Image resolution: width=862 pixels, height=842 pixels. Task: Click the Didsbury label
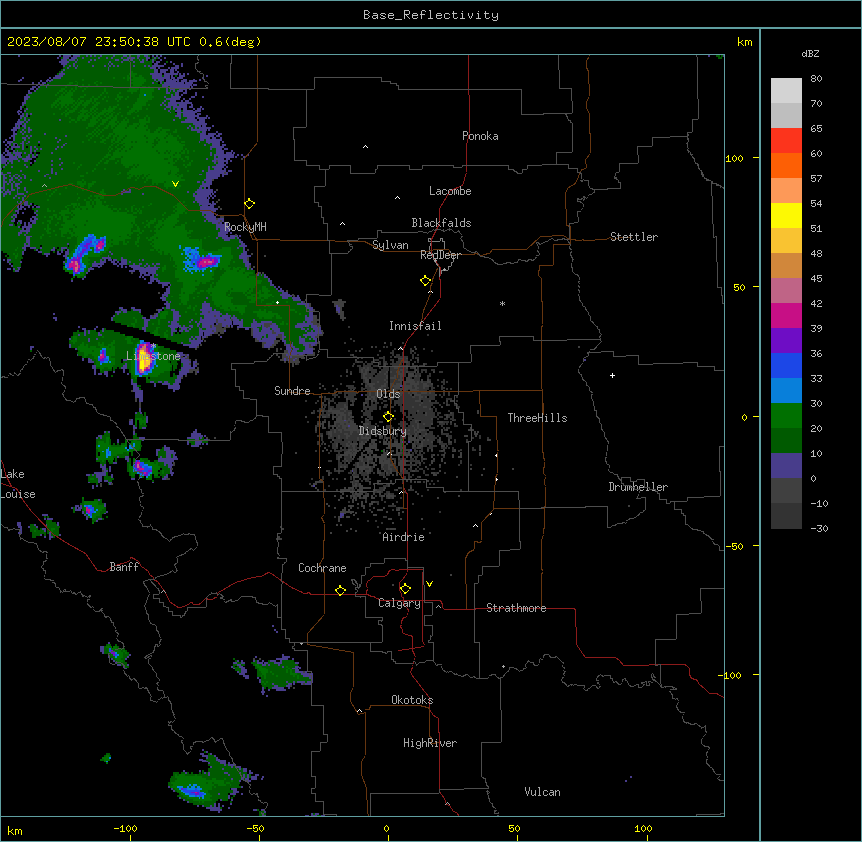[x=383, y=431]
